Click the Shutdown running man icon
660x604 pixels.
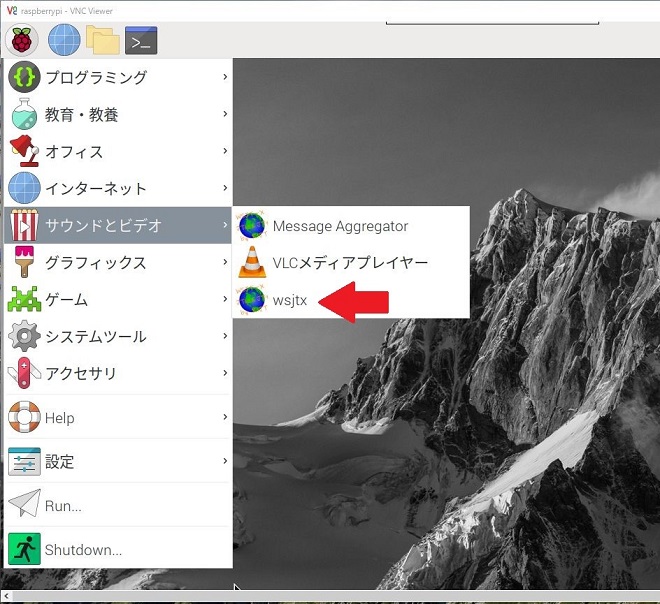pyautogui.click(x=24, y=549)
